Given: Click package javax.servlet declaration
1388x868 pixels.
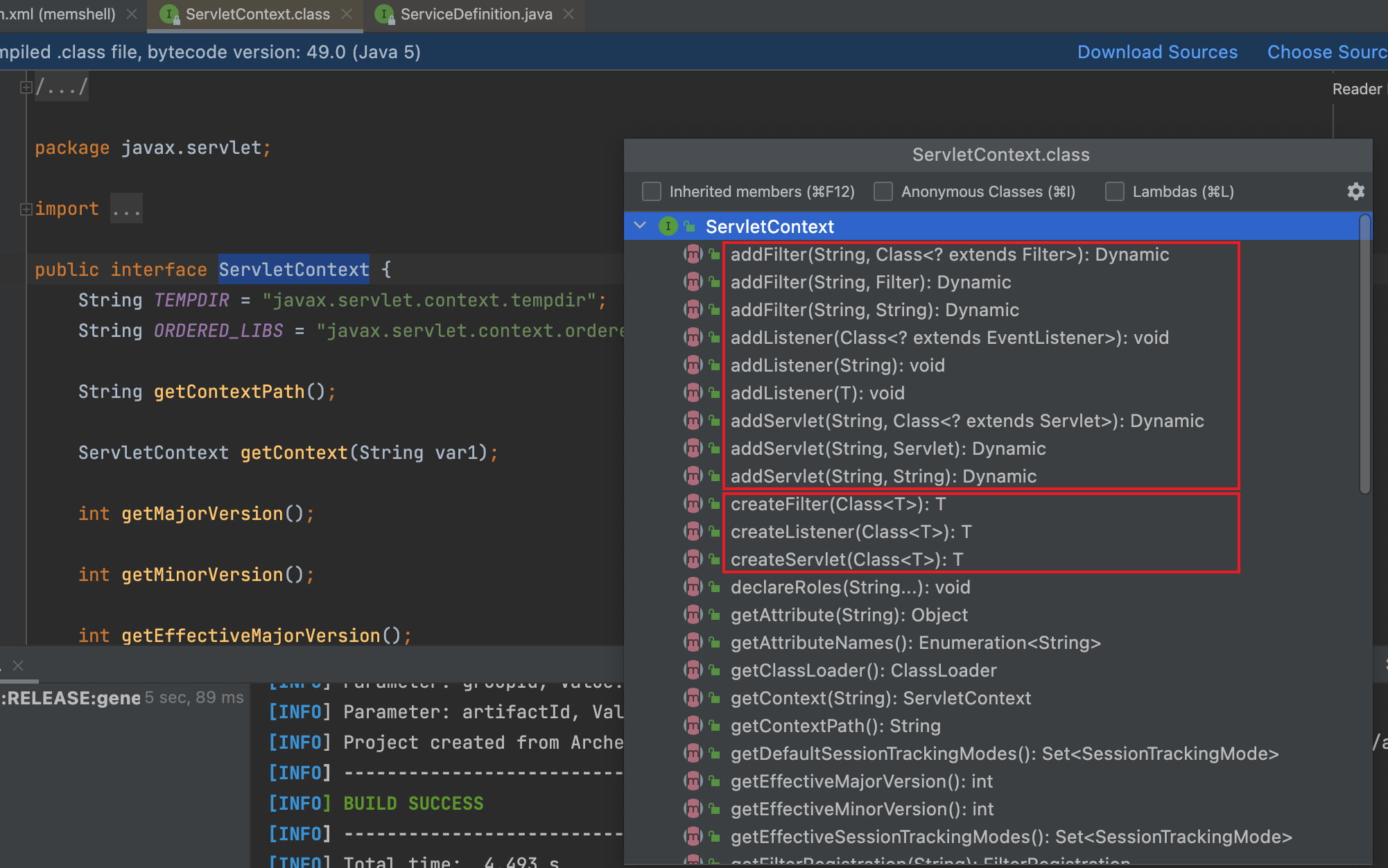Looking at the screenshot, I should (153, 148).
